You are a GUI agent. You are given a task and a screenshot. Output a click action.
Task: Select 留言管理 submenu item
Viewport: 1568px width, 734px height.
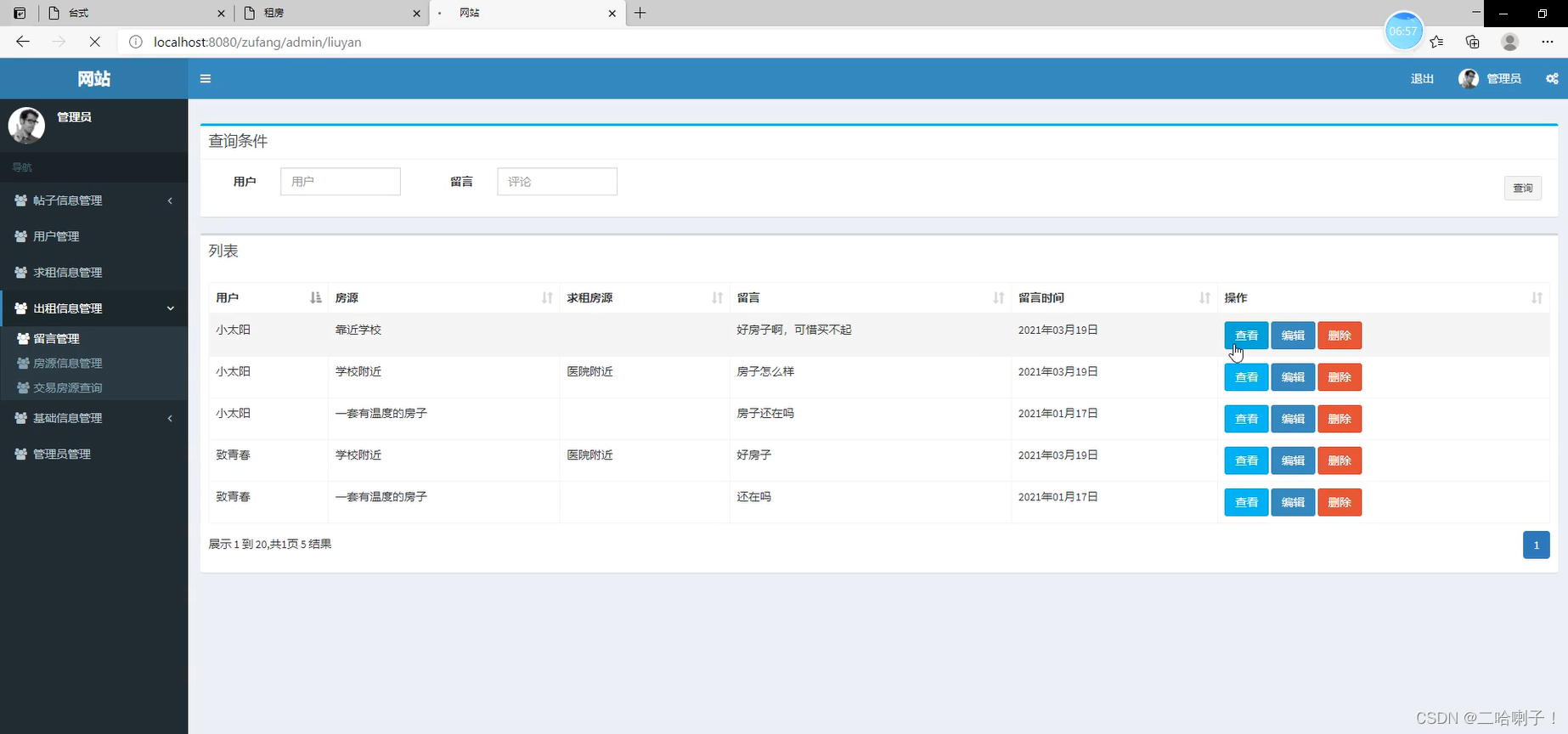93,338
